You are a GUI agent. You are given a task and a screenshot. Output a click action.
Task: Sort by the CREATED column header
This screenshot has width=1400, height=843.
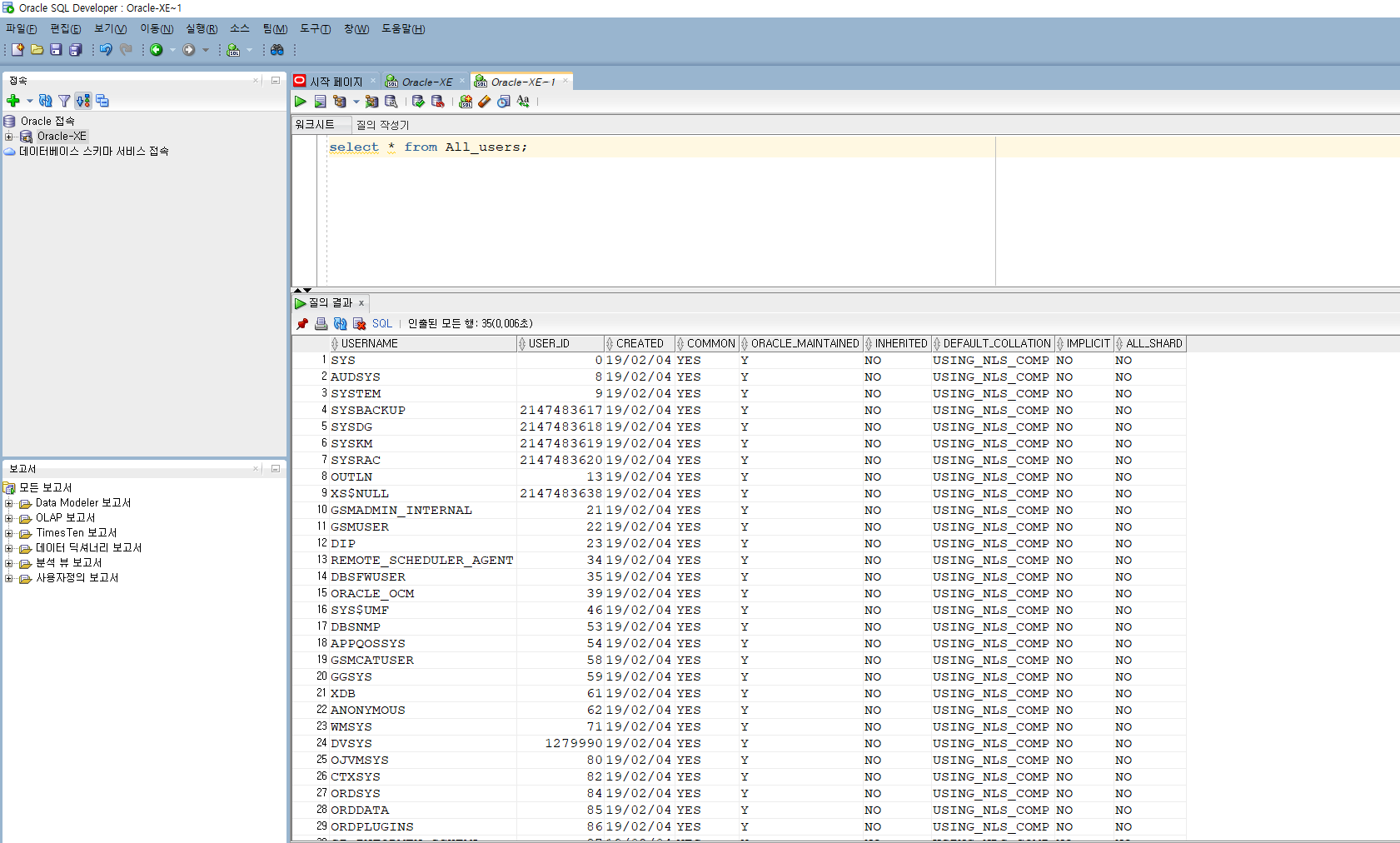(639, 343)
